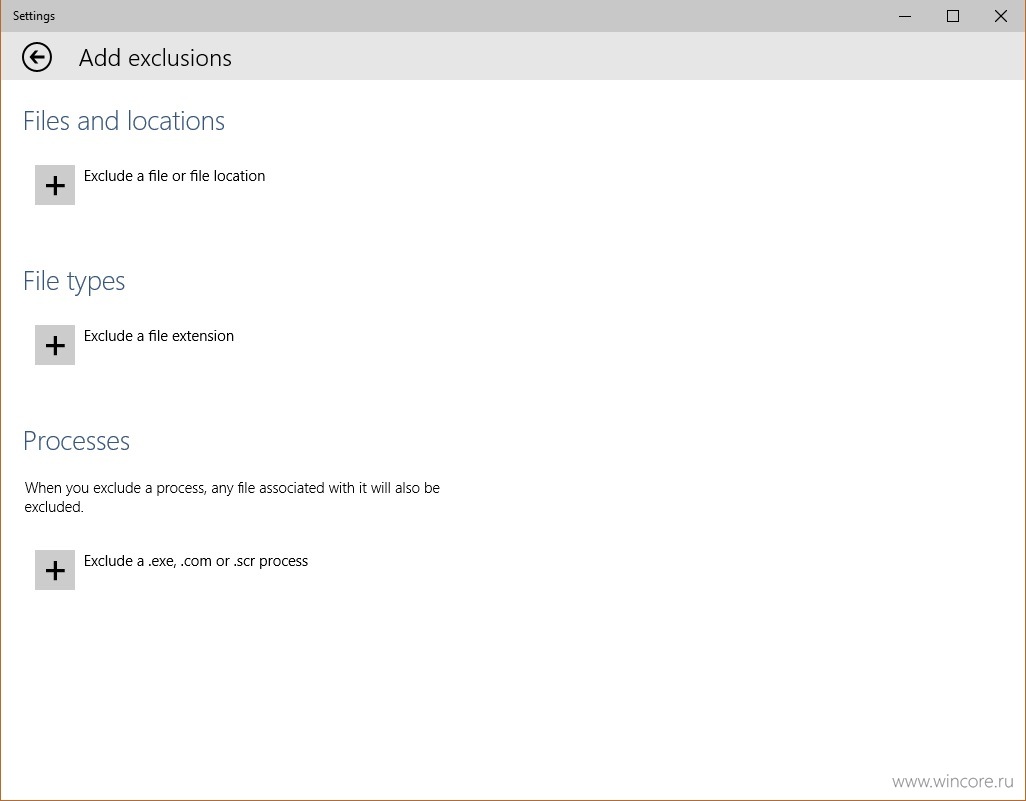Viewport: 1026px width, 801px height.
Task: Click plus icon to exclude a file location
Action: click(55, 185)
